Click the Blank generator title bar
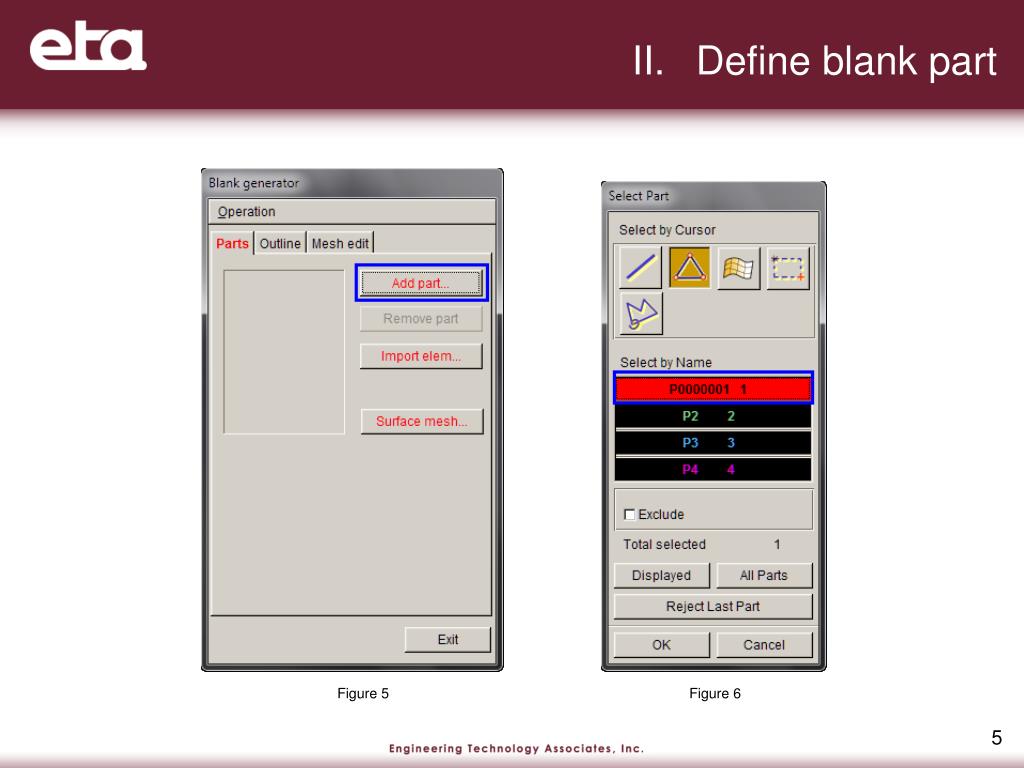 pyautogui.click(x=352, y=183)
